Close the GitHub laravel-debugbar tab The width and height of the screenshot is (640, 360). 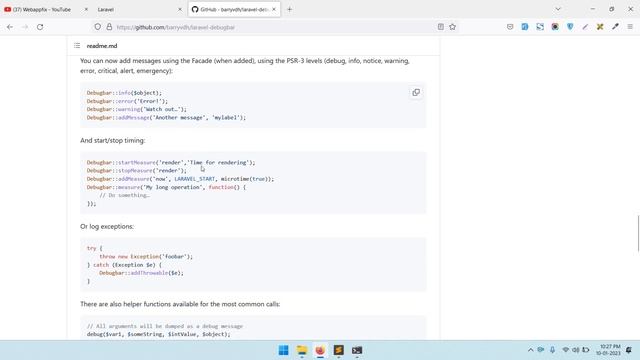pyautogui.click(x=274, y=9)
